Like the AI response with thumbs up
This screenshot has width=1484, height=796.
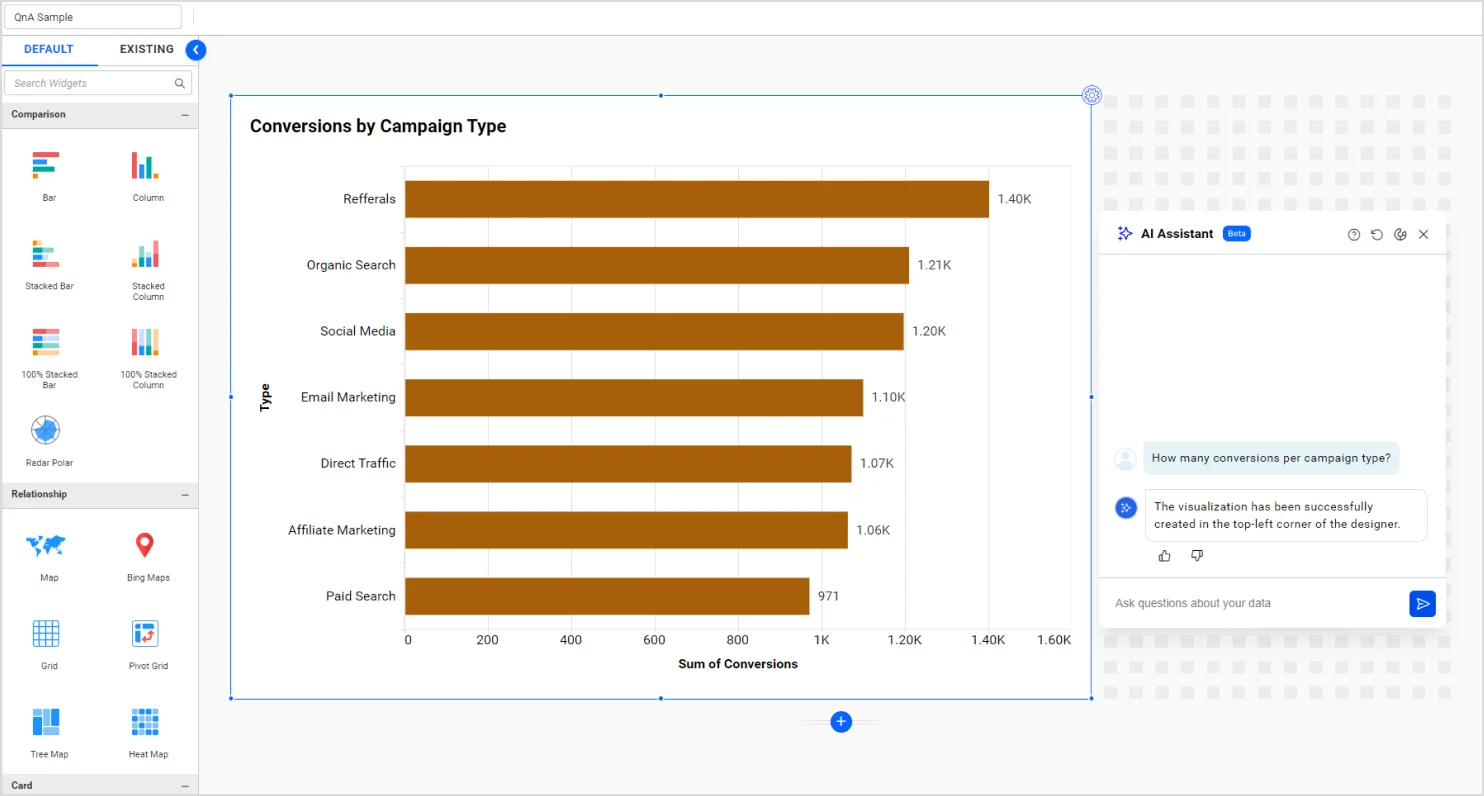point(1164,556)
